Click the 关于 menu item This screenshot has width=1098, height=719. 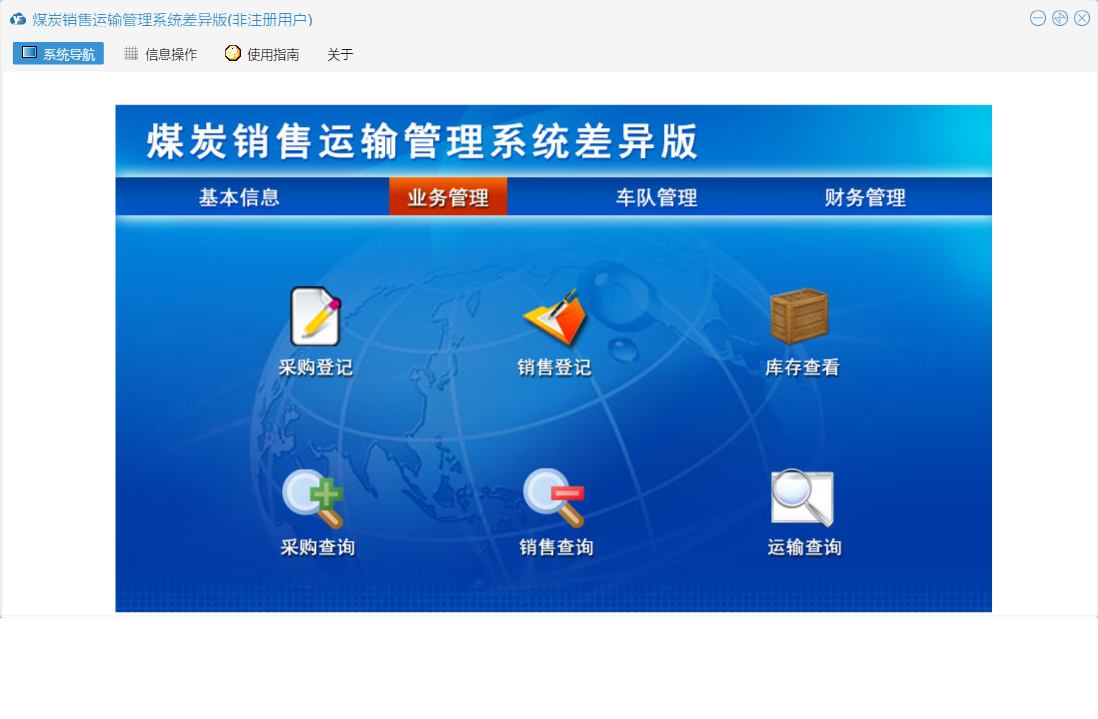click(x=340, y=54)
